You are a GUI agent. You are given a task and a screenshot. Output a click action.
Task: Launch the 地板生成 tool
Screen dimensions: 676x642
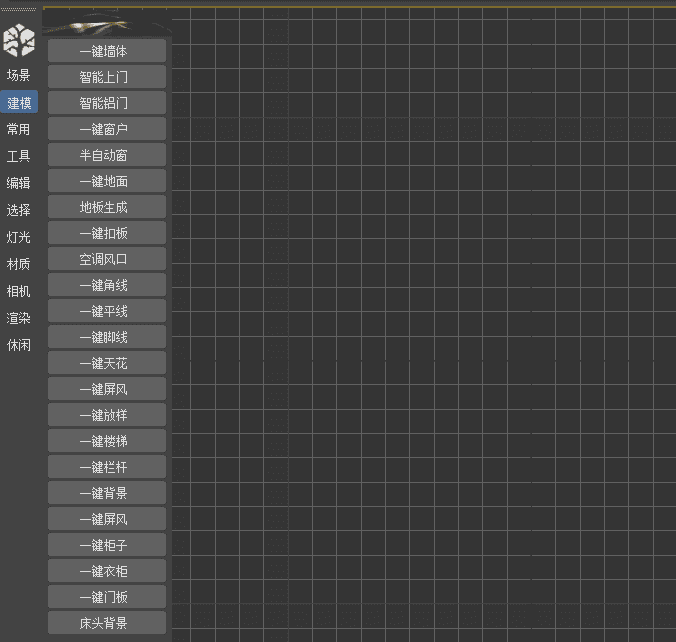coord(106,207)
